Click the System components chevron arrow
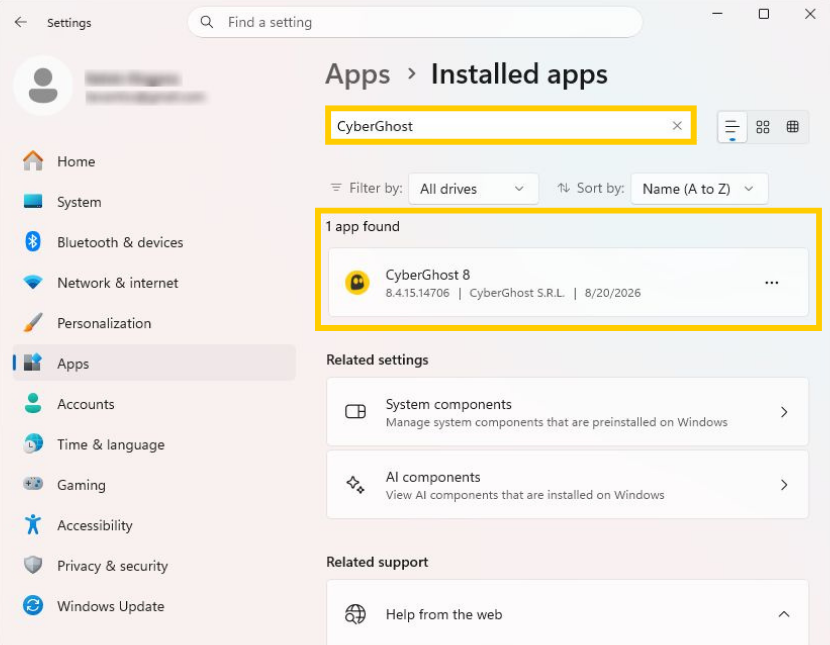Screen dimensions: 830x645 click(x=784, y=412)
